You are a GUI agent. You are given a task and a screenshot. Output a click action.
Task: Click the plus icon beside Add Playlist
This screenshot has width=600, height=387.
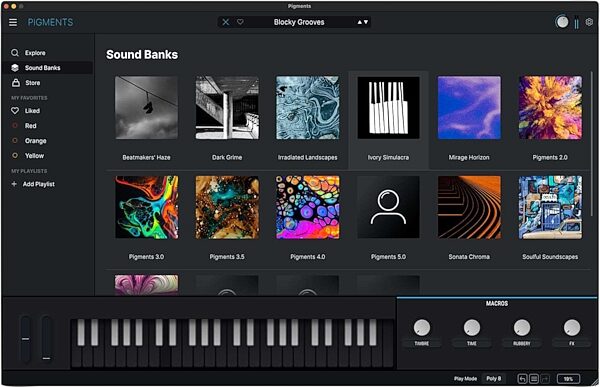pyautogui.click(x=14, y=184)
